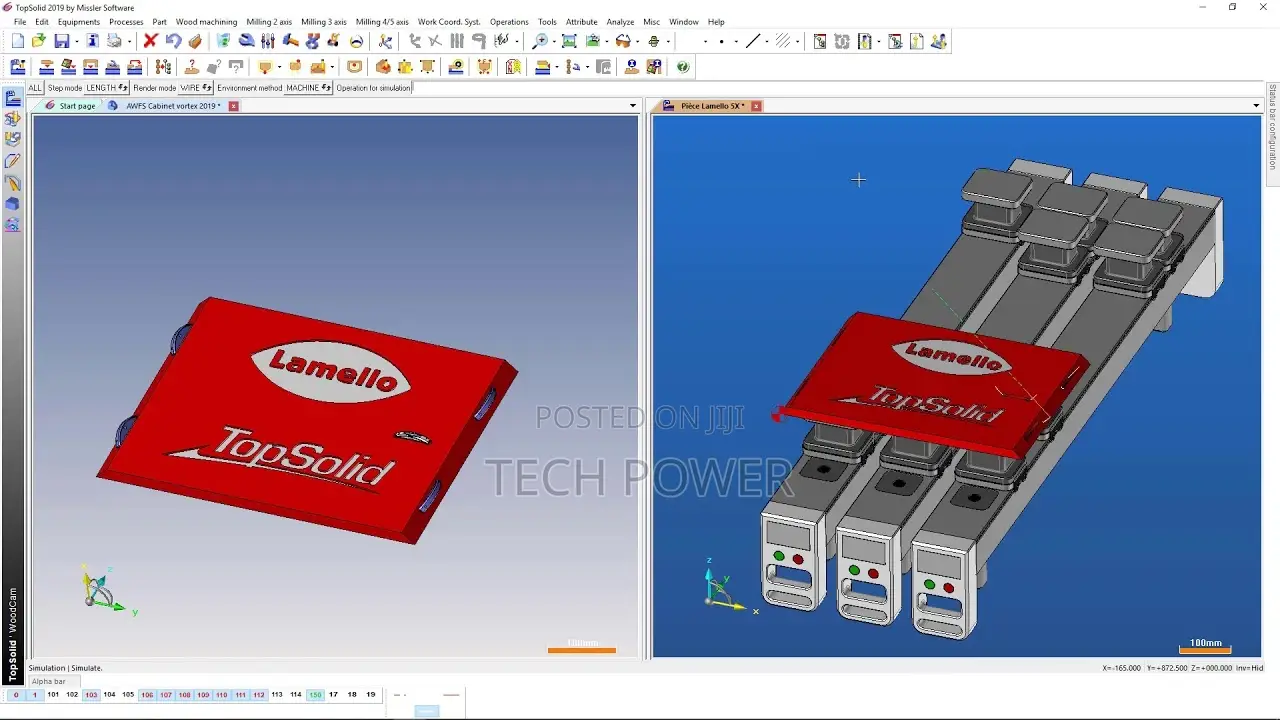Click the green help question mark icon
The height and width of the screenshot is (720, 1280).
coord(683,67)
